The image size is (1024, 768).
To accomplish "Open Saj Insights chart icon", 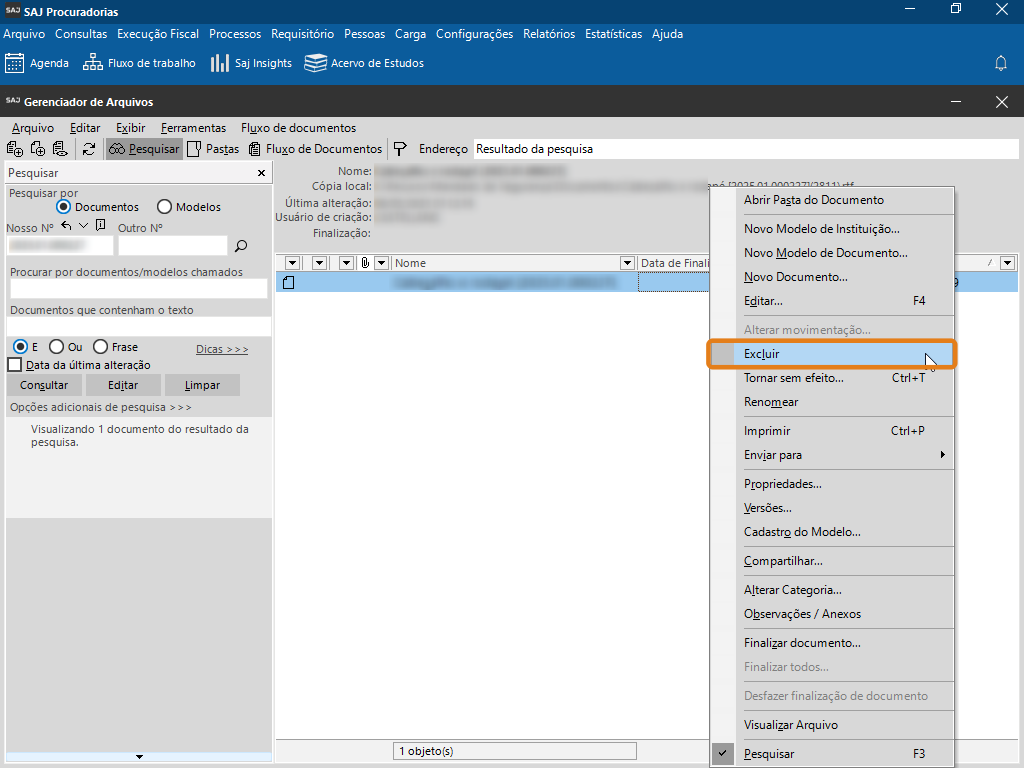I will coord(220,63).
